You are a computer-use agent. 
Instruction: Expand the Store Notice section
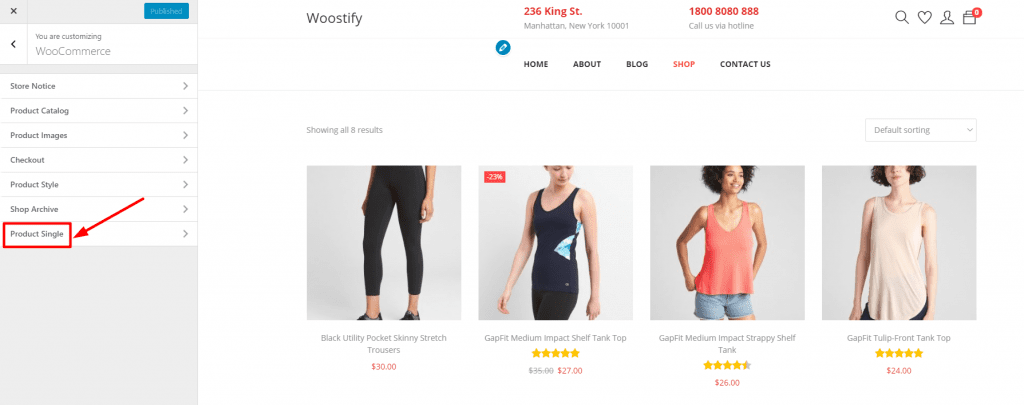pos(99,86)
